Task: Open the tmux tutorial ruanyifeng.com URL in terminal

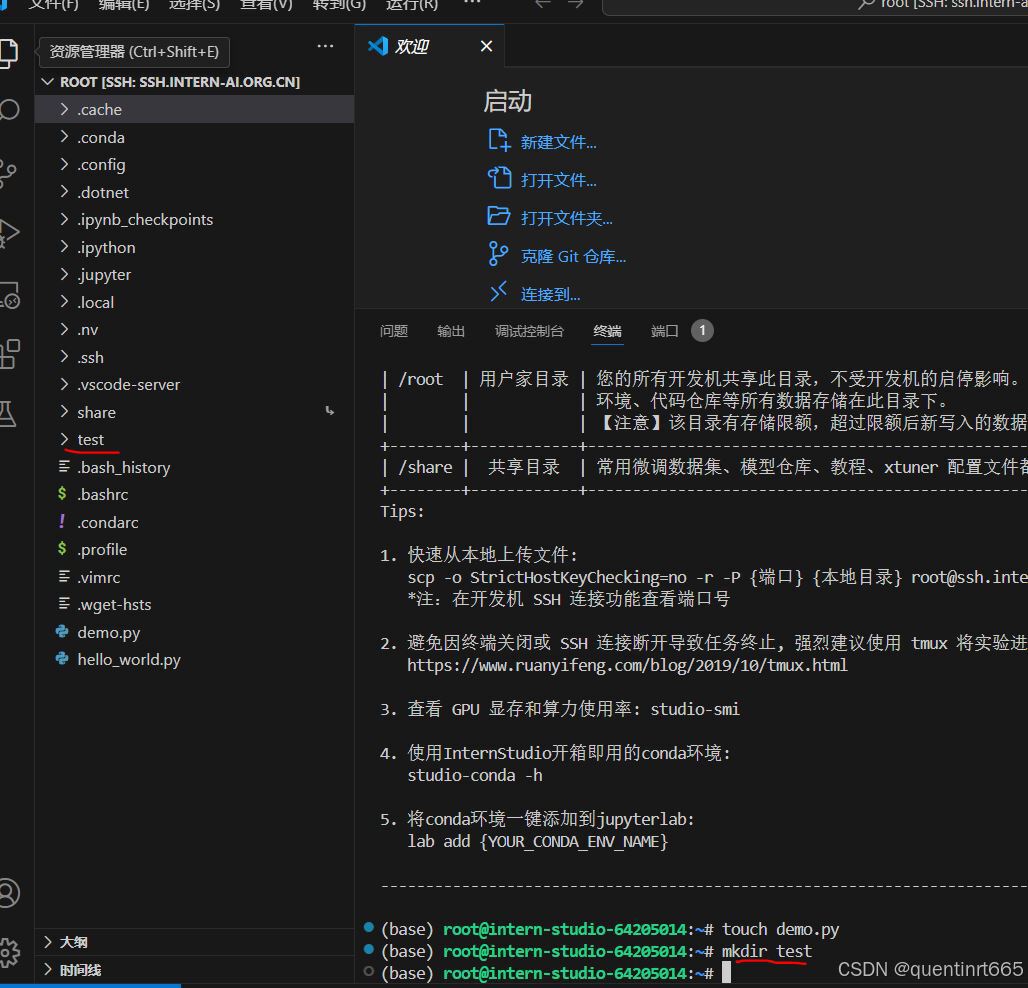Action: (627, 665)
